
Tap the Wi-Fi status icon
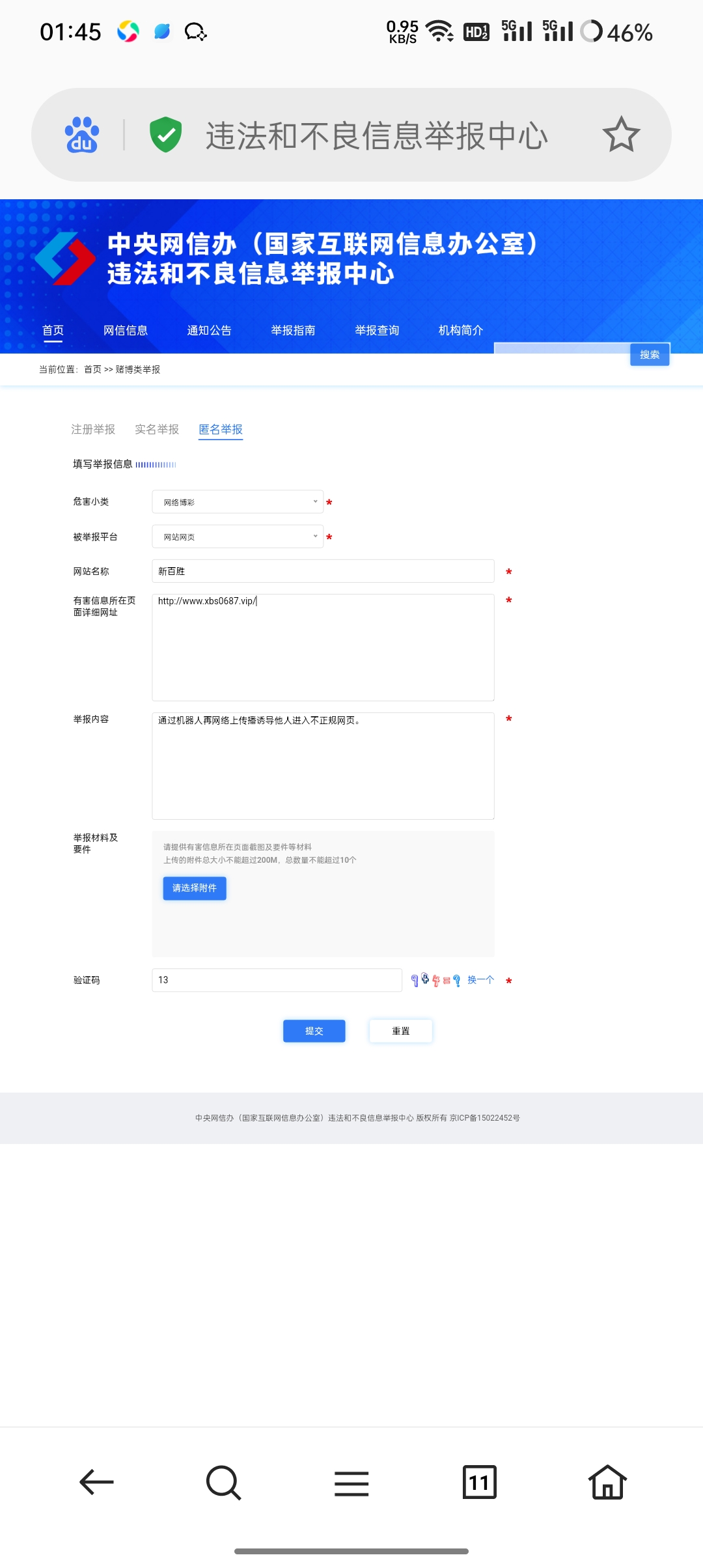coord(439,31)
